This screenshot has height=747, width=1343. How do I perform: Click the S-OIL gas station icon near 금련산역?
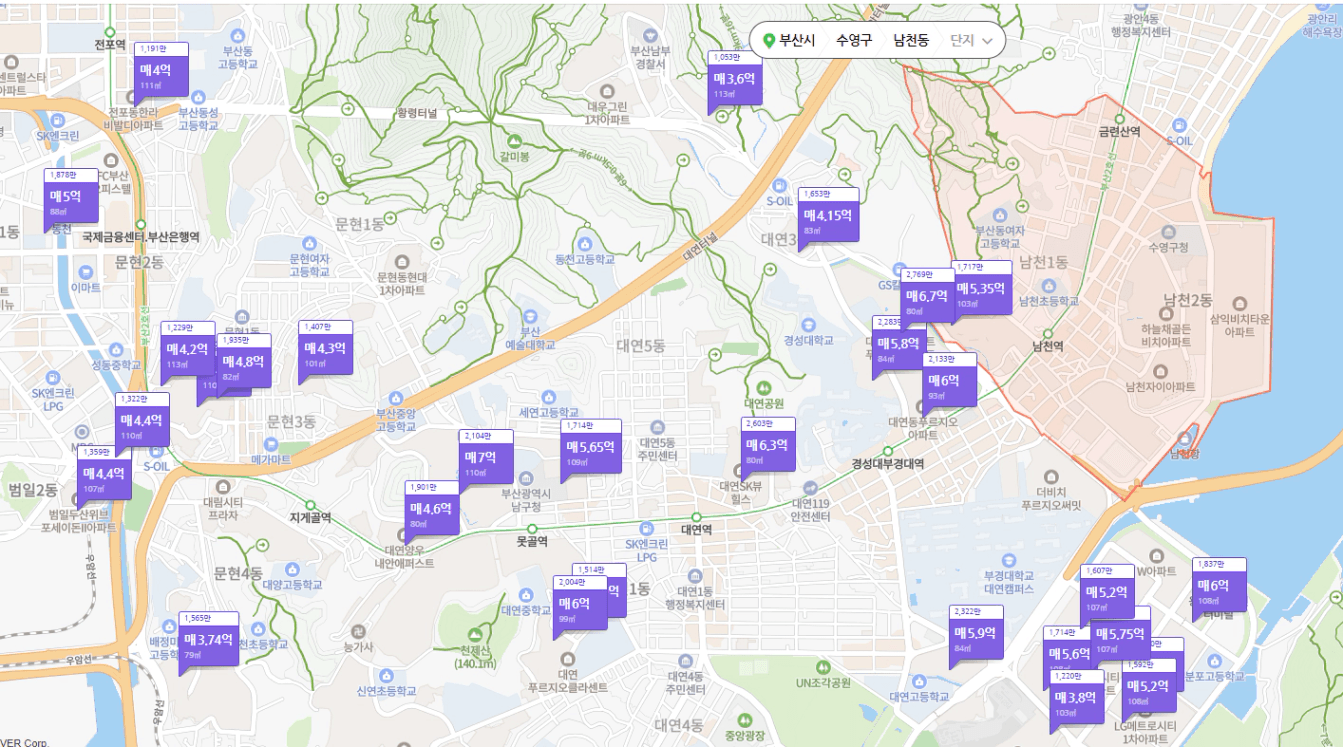(1180, 125)
